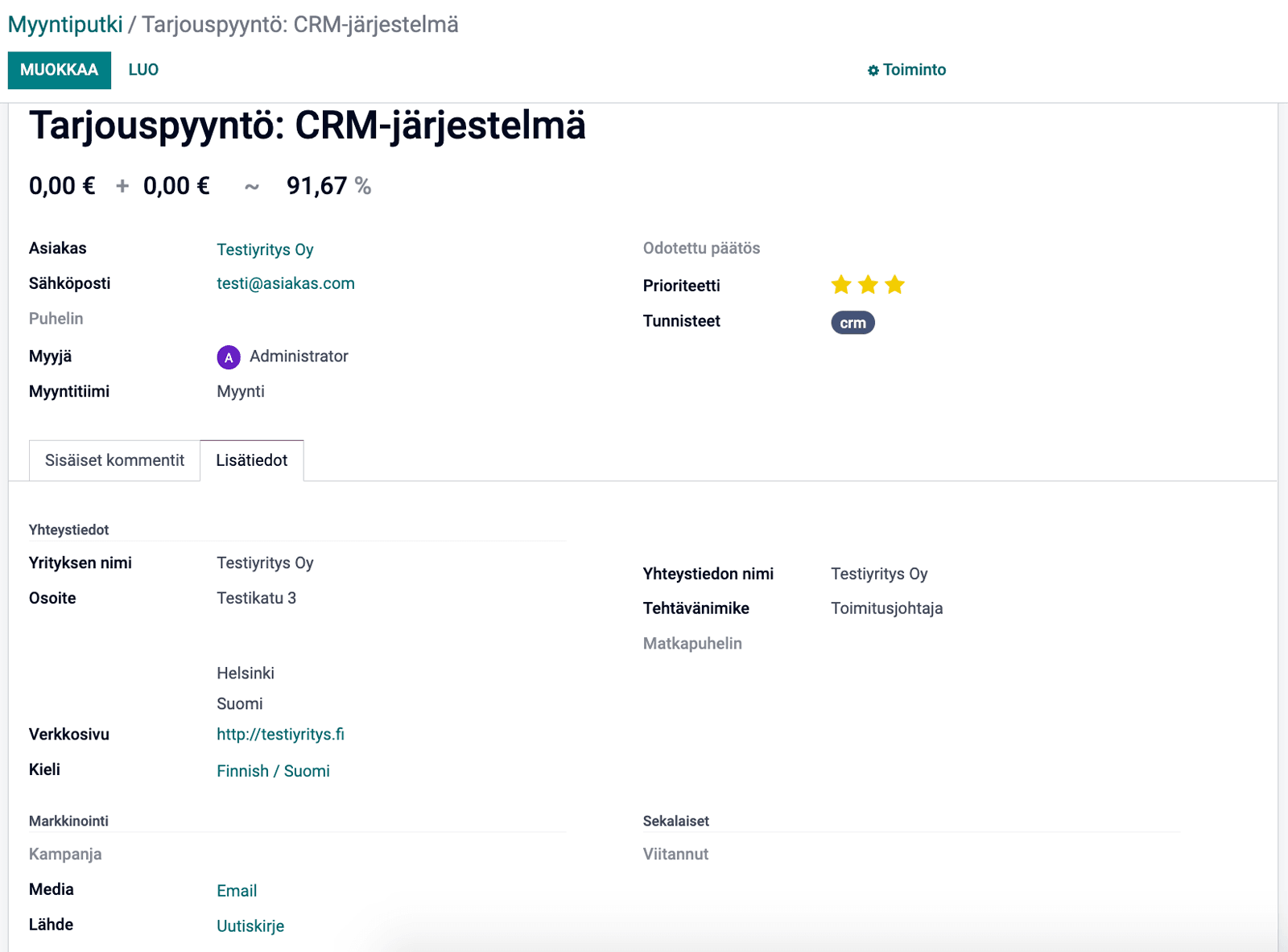Open the Email media link
This screenshot has height=952, width=1288.
[x=237, y=891]
